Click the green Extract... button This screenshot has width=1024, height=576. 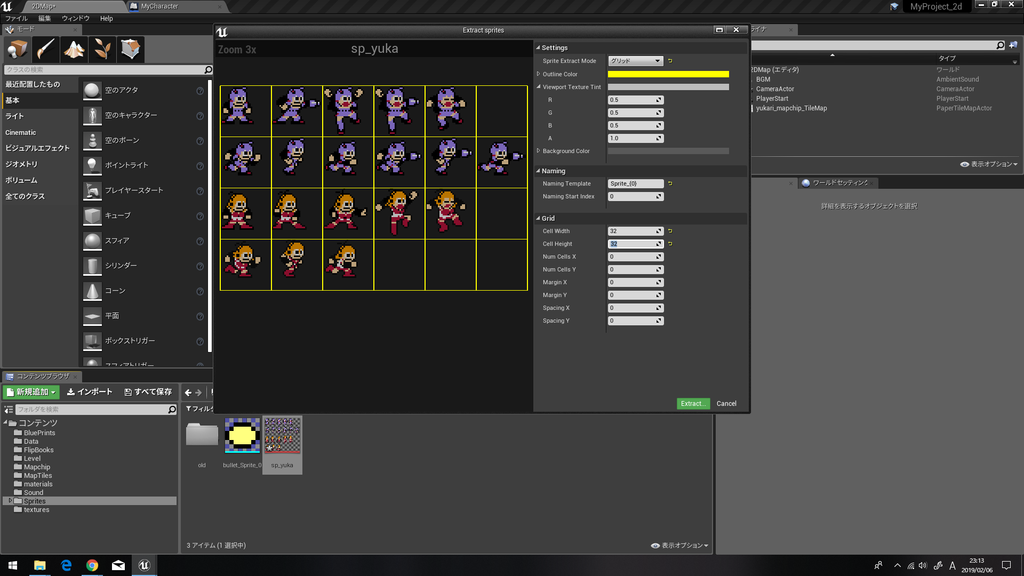(692, 404)
